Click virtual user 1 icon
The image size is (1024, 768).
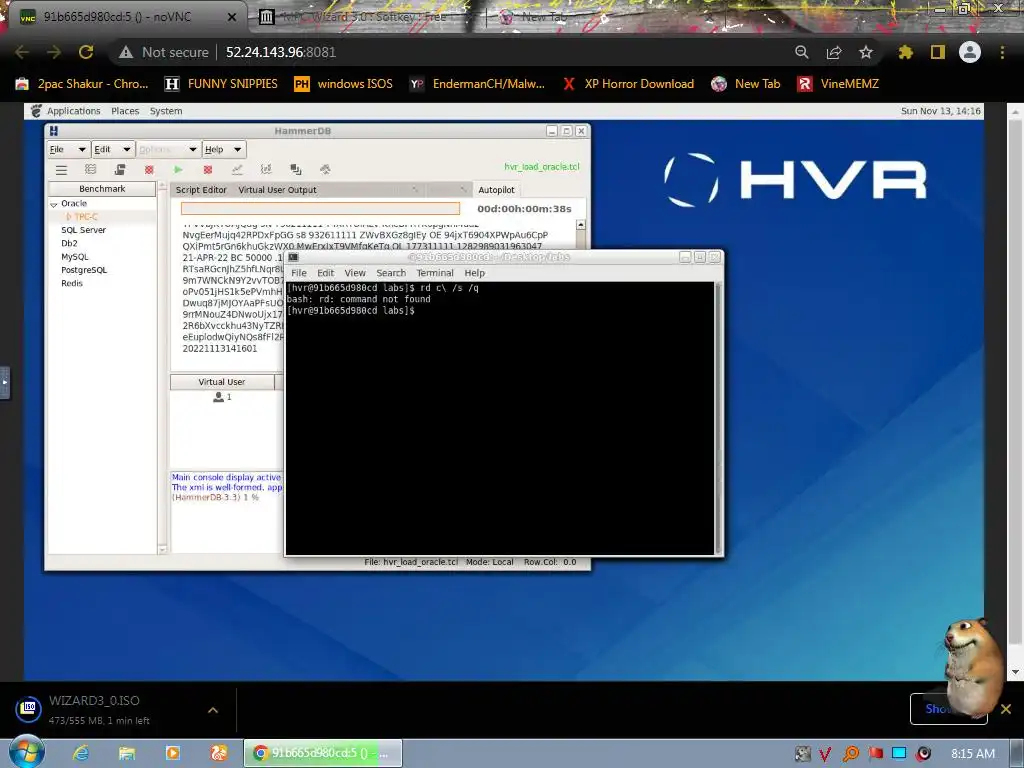[x=218, y=397]
